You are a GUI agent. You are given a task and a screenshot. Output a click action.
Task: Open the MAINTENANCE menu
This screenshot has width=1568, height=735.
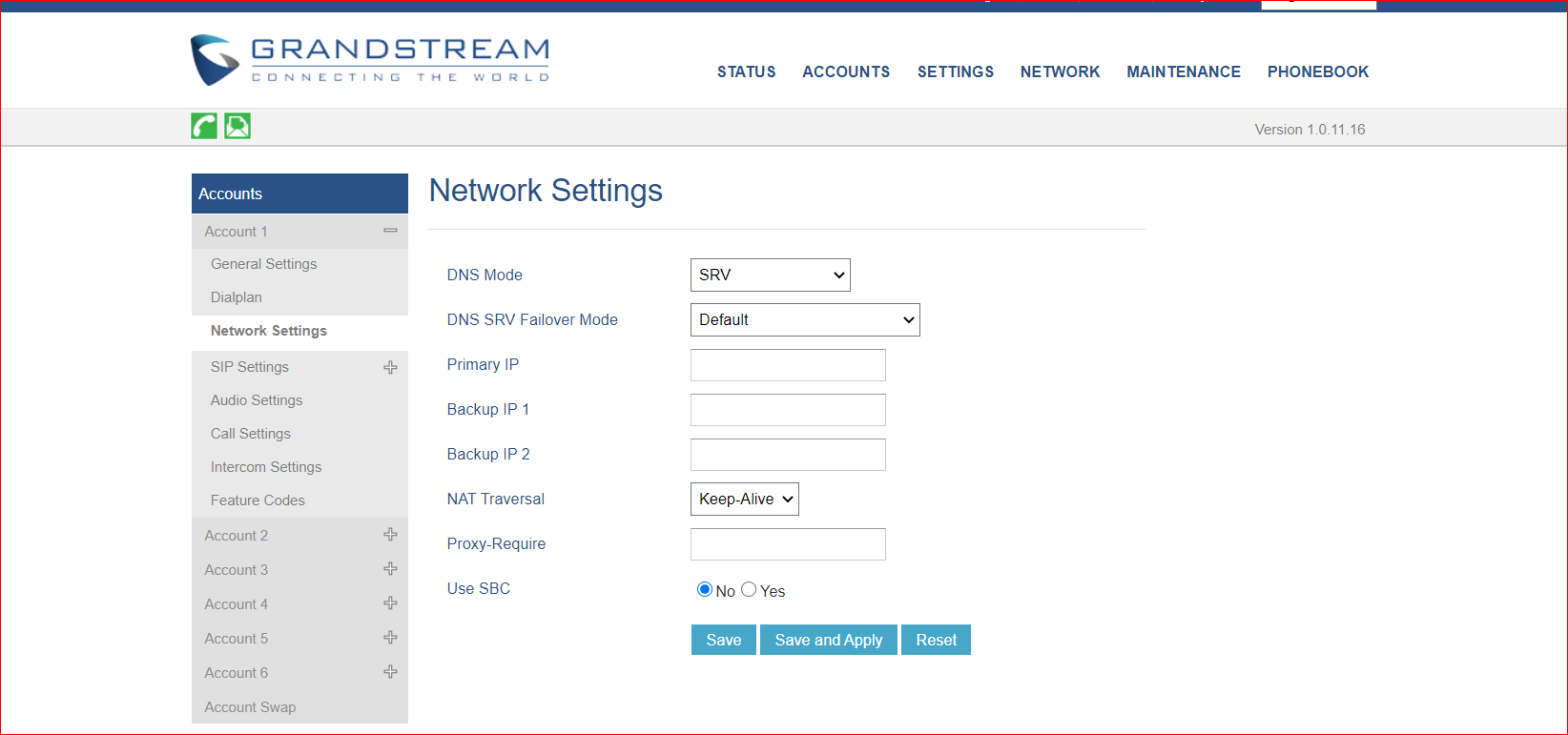[x=1184, y=71]
